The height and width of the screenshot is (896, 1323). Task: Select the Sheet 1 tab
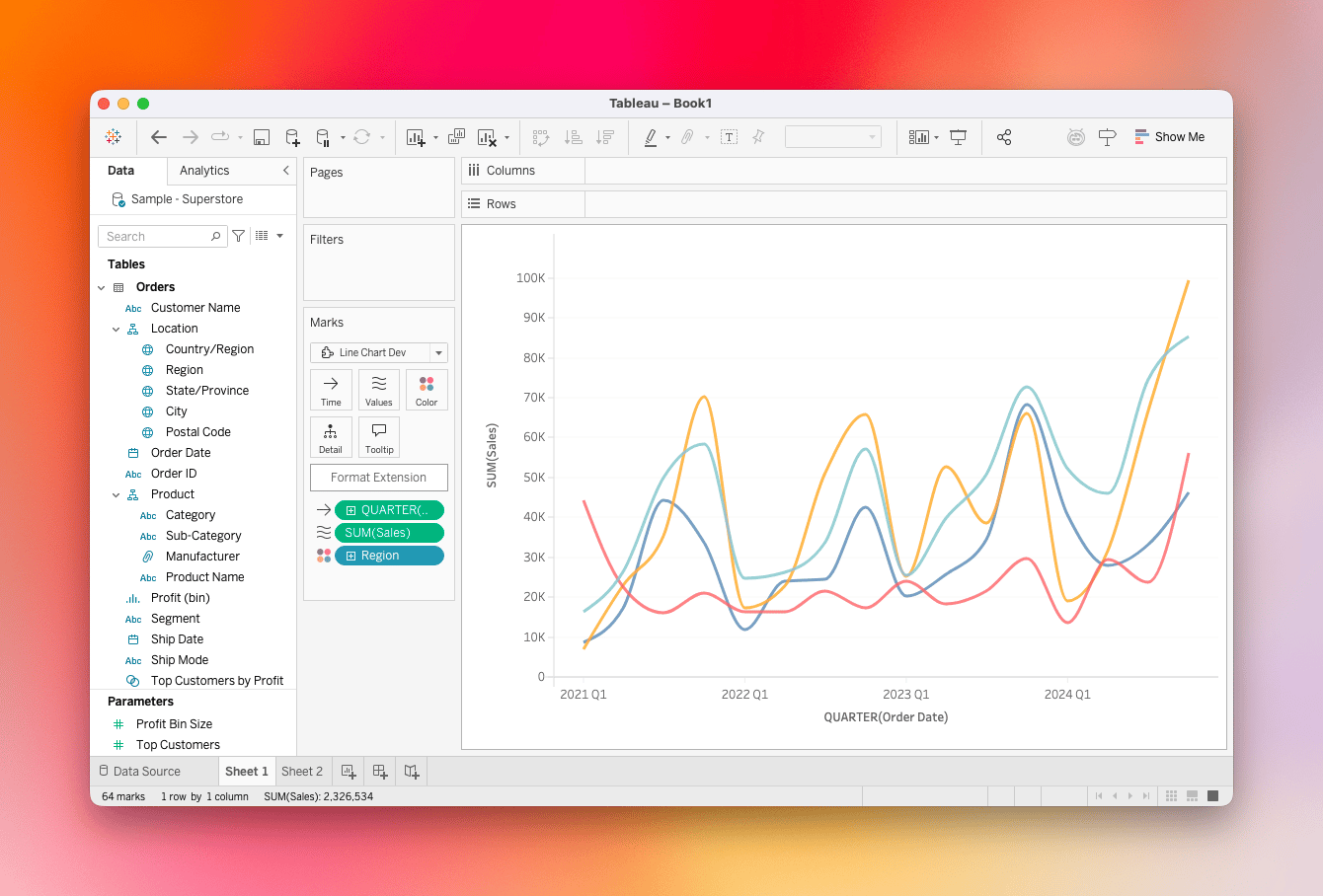(x=247, y=772)
